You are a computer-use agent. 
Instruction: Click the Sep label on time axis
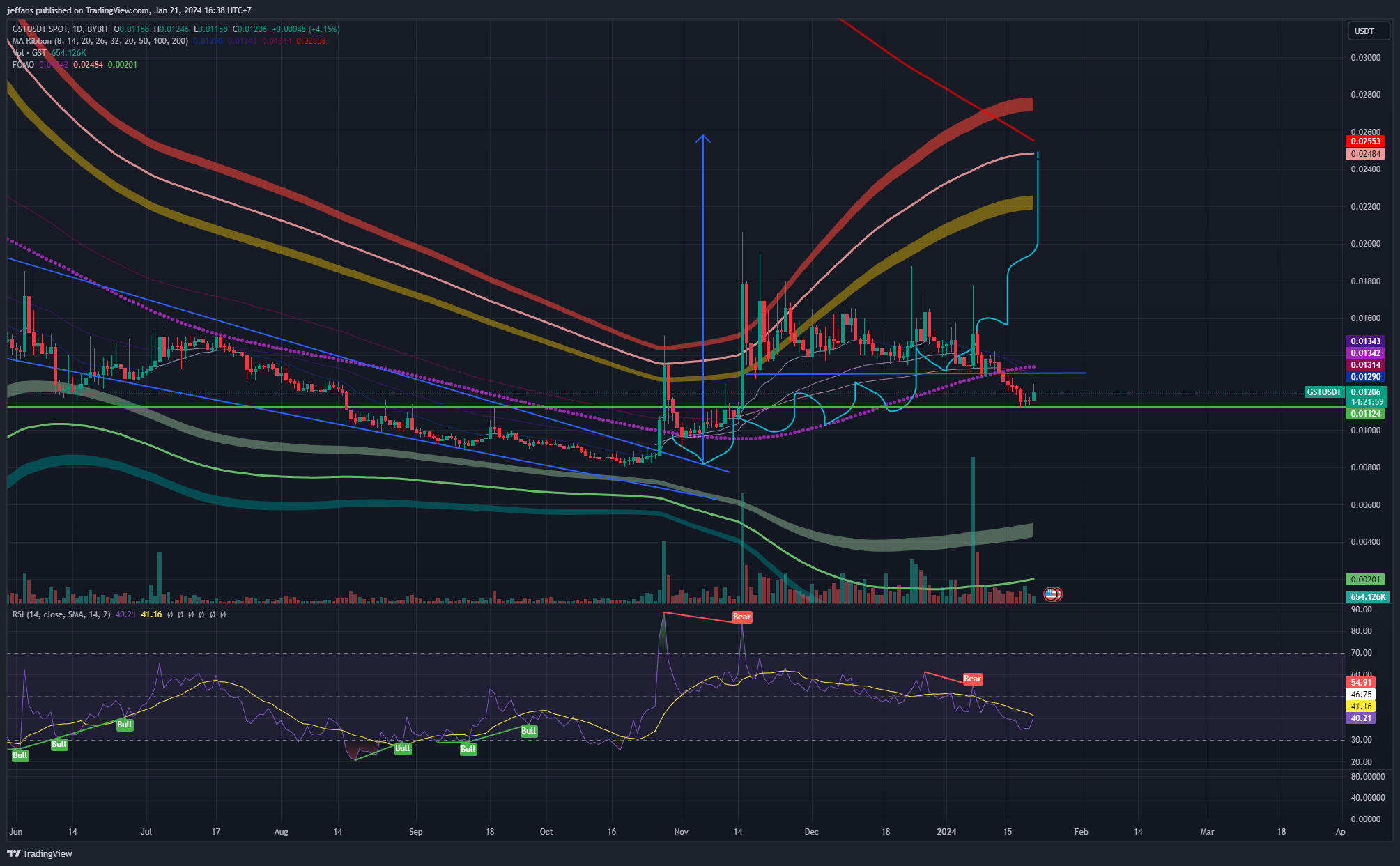click(415, 832)
